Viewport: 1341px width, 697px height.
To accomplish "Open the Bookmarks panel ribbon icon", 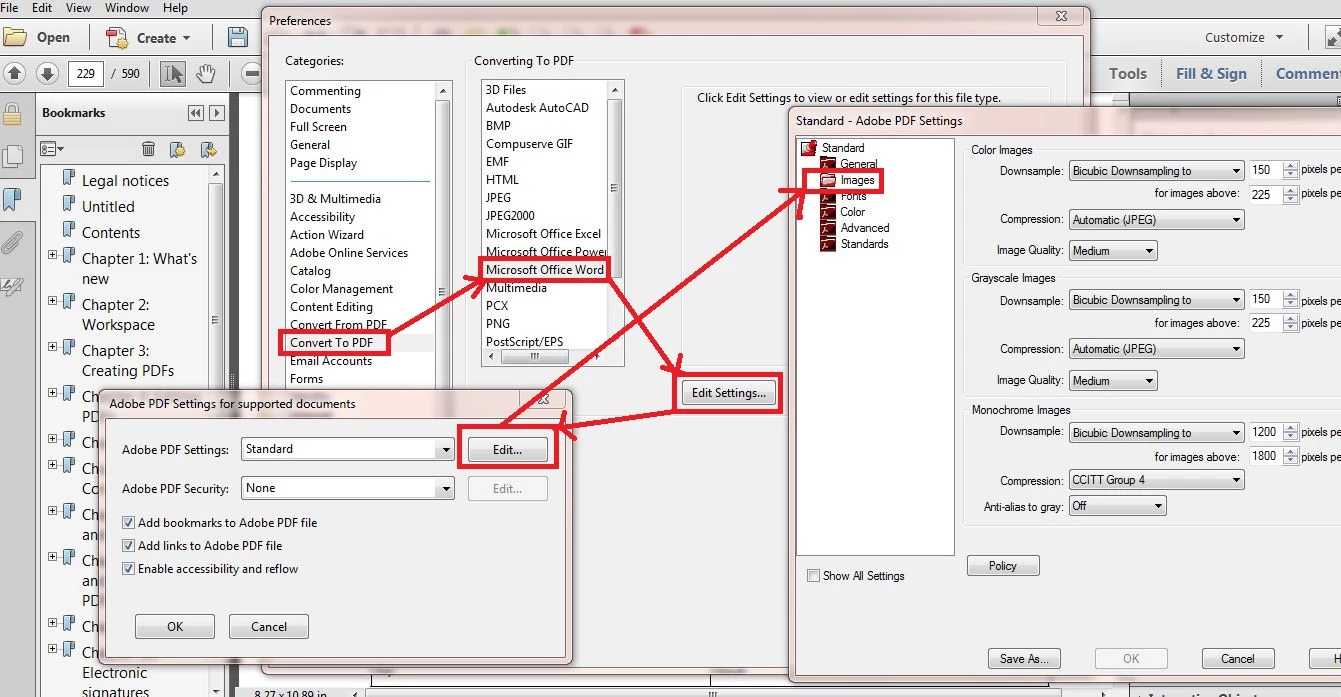I will pos(12,199).
